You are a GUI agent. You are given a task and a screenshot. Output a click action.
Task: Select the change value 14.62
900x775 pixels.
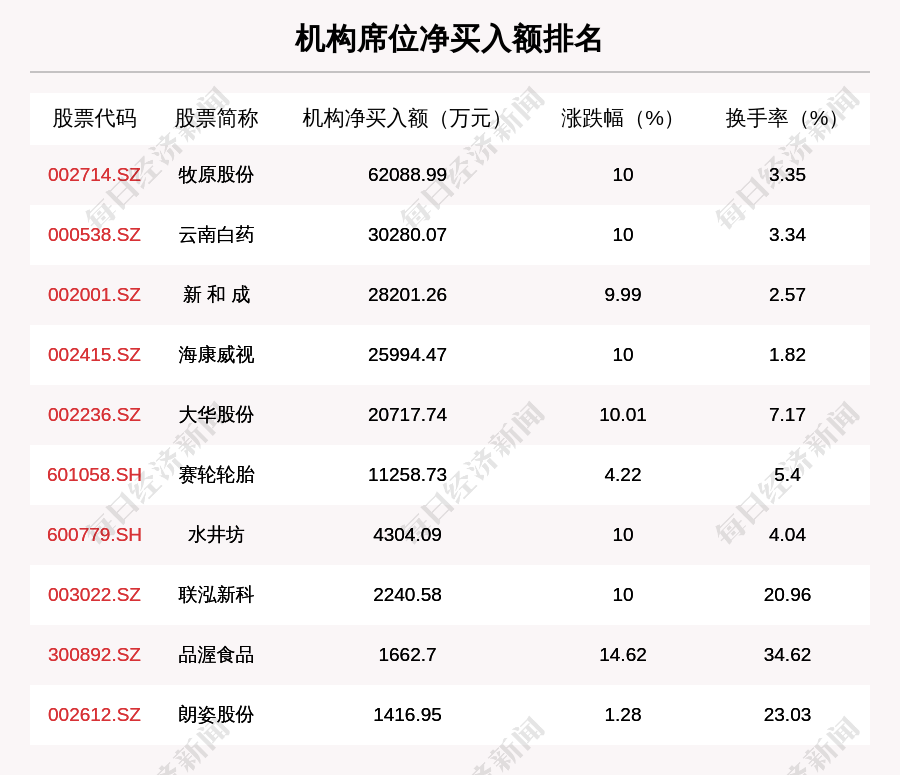tap(623, 654)
